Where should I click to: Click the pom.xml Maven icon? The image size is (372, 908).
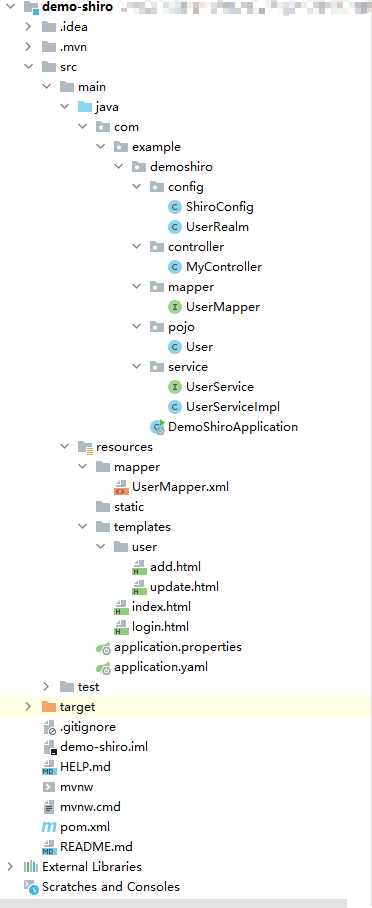(x=49, y=827)
